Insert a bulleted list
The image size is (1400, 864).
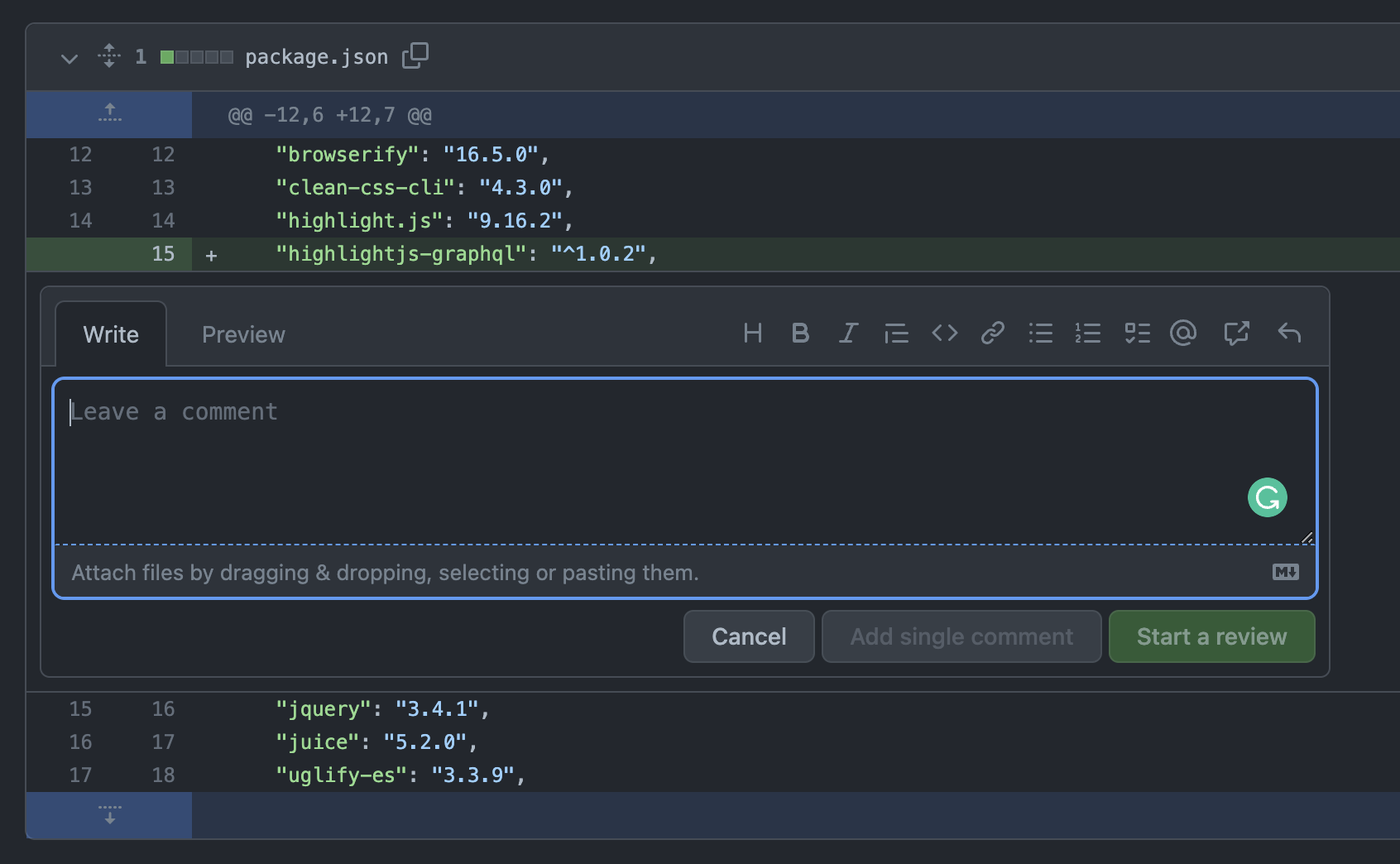click(x=1040, y=334)
